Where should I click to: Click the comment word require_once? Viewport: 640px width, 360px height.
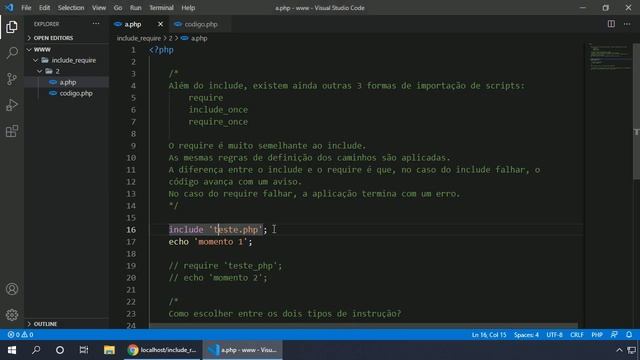[218, 122]
